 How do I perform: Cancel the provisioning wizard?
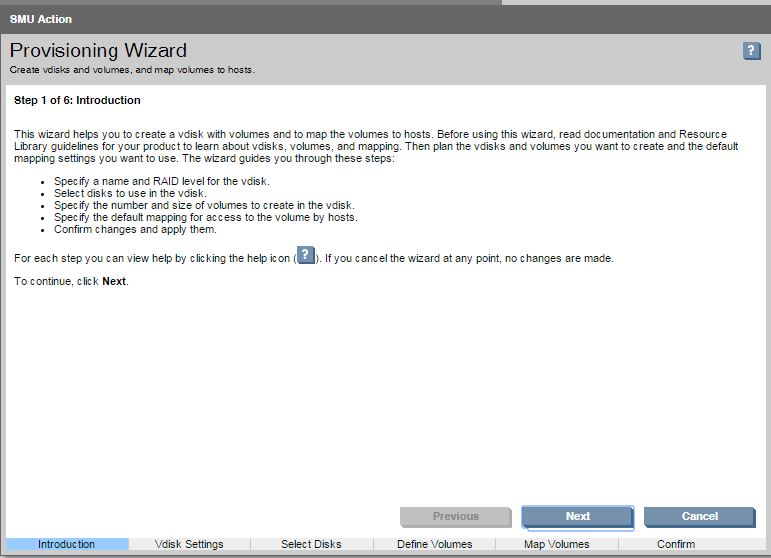coord(699,516)
